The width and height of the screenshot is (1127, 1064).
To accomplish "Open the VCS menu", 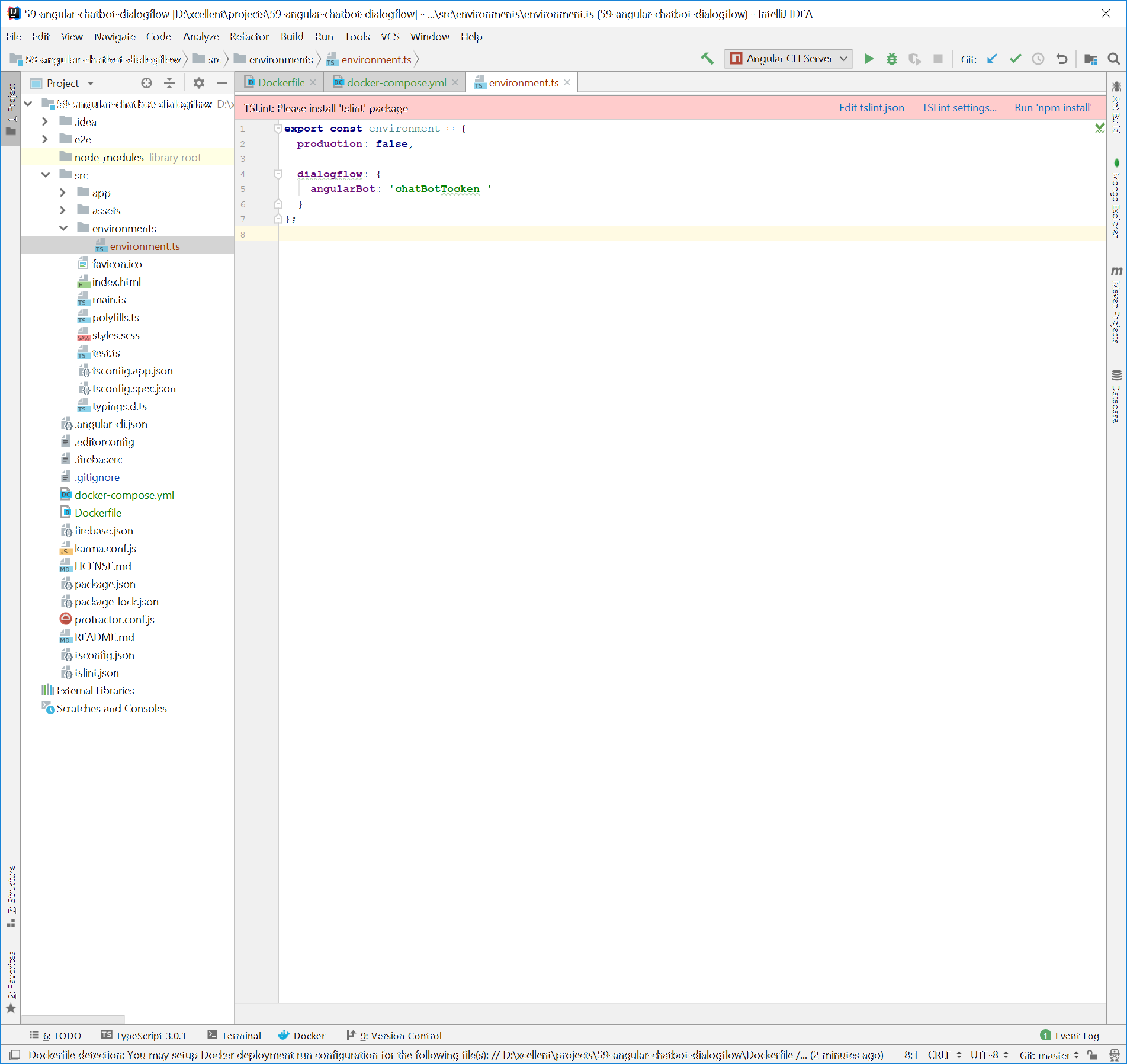I will pyautogui.click(x=390, y=37).
